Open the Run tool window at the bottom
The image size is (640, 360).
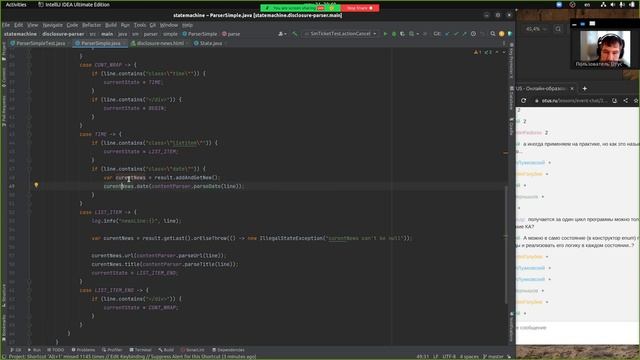pyautogui.click(x=34, y=350)
